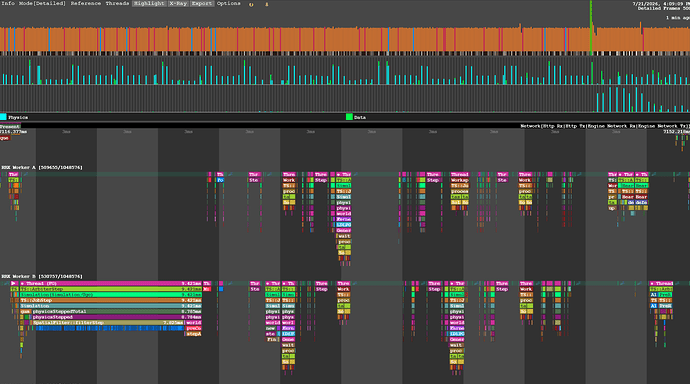Open the Info menu
The width and height of the screenshot is (690, 384).
[8, 3]
